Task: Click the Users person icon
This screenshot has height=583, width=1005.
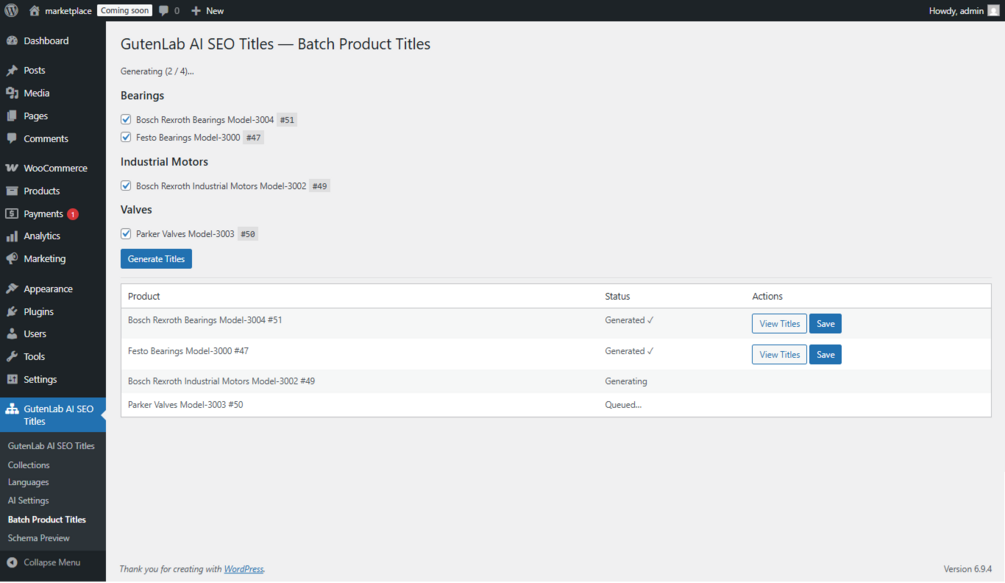Action: click(12, 334)
